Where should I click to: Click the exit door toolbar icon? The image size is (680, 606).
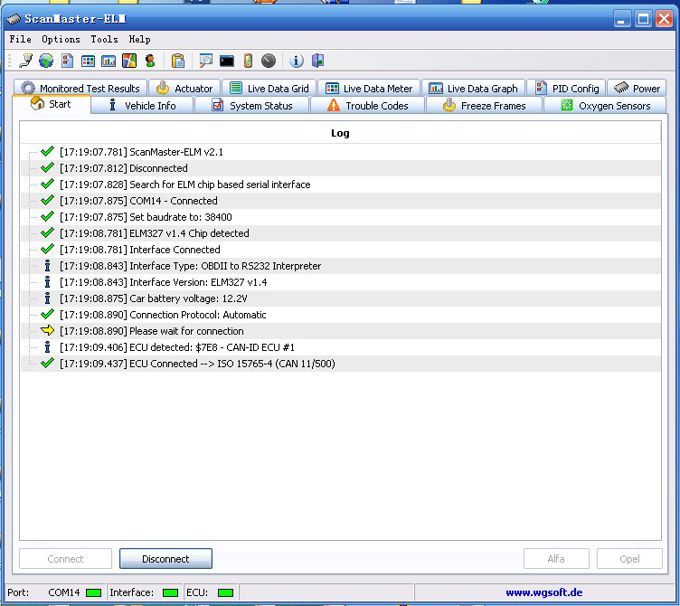318,61
